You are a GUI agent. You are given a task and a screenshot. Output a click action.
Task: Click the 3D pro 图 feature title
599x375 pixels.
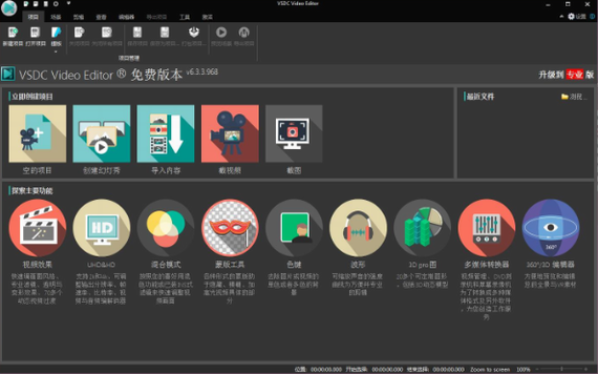[422, 264]
